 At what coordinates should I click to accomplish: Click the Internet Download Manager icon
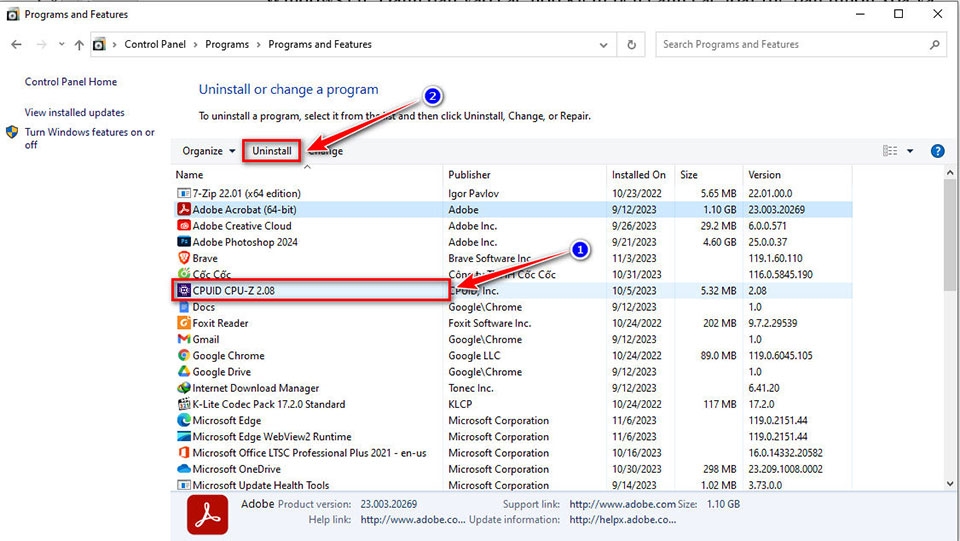(183, 388)
